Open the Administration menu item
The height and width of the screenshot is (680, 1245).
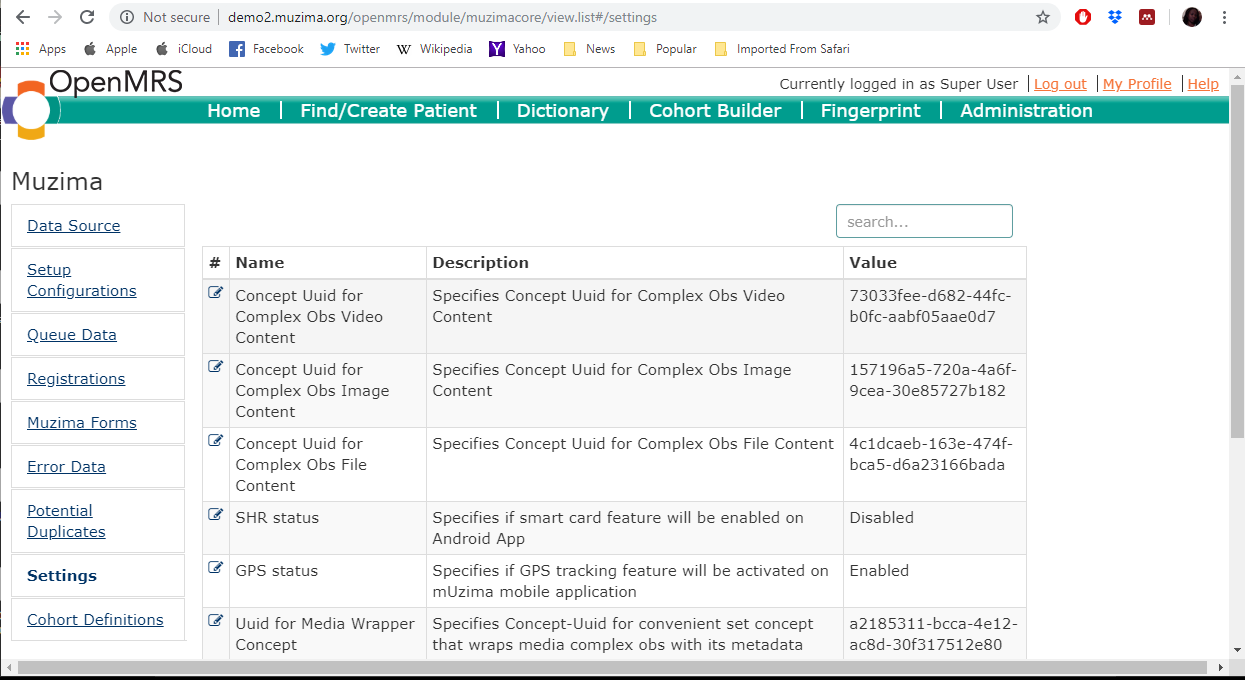[x=1026, y=111]
